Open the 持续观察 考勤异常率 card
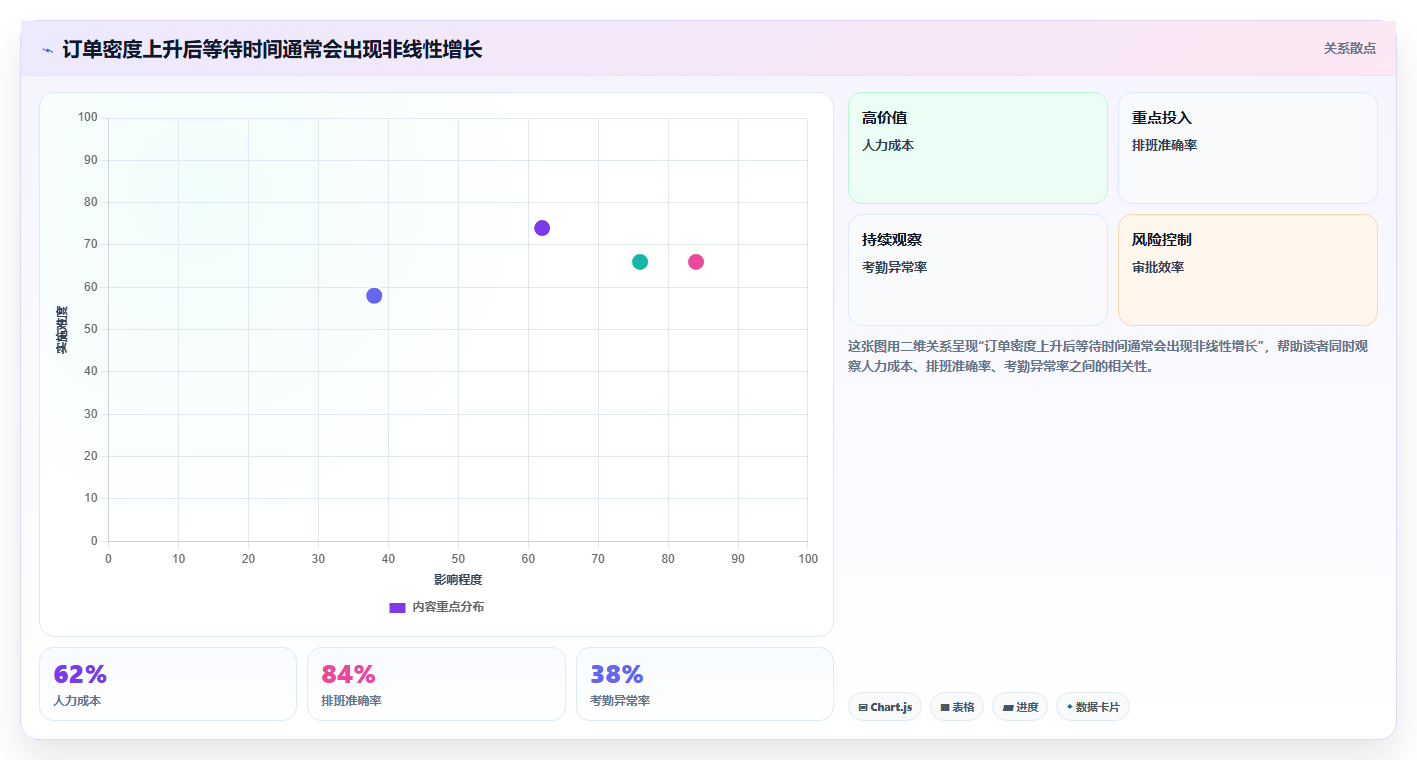1417x760 pixels. click(x=977, y=270)
